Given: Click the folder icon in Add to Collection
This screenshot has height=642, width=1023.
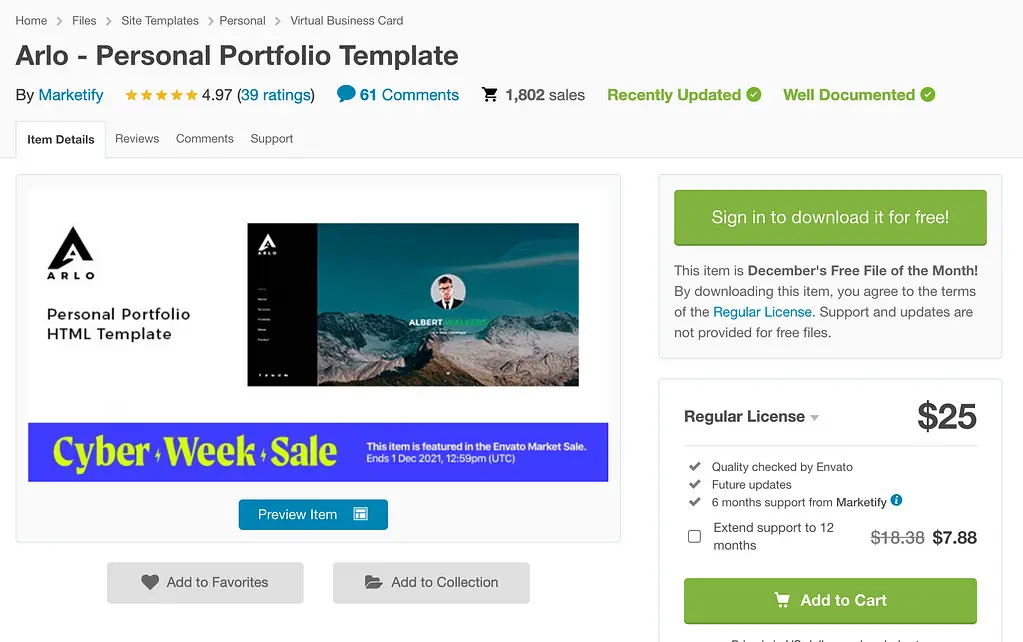Looking at the screenshot, I should point(373,582).
